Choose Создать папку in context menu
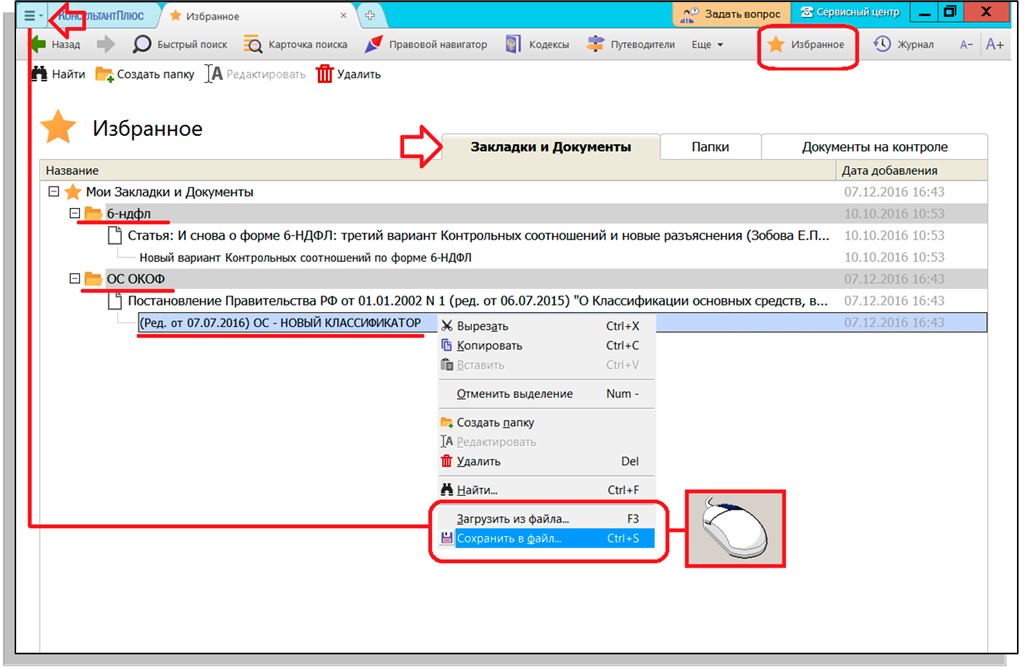Screen dimensions: 1024x668 point(546,422)
